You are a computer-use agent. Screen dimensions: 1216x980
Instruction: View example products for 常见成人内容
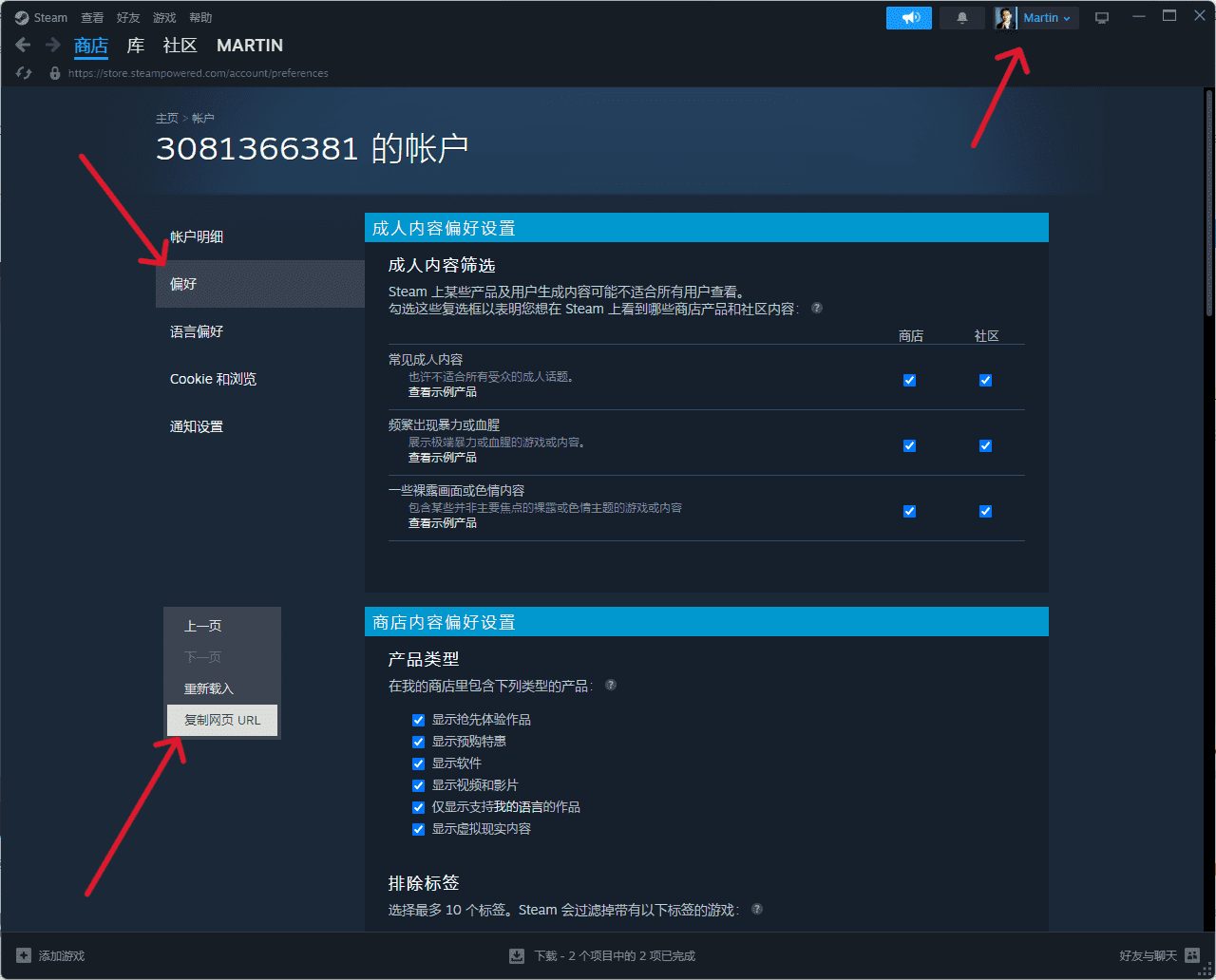[x=443, y=392]
